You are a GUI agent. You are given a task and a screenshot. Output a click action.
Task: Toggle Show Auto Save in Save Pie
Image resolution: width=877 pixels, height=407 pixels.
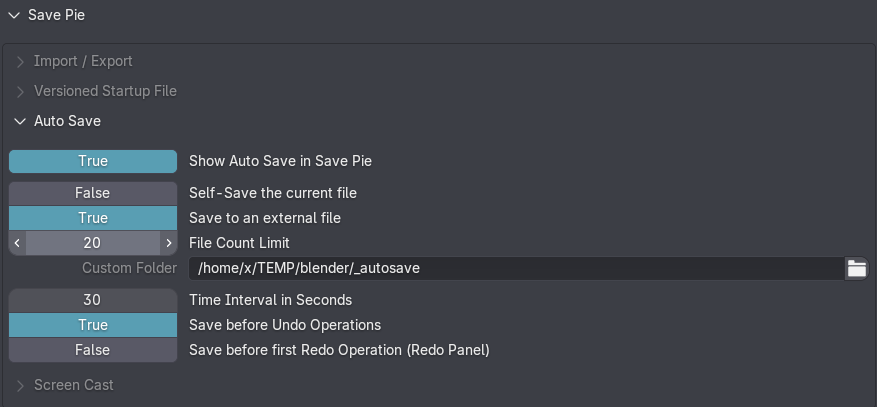click(93, 161)
